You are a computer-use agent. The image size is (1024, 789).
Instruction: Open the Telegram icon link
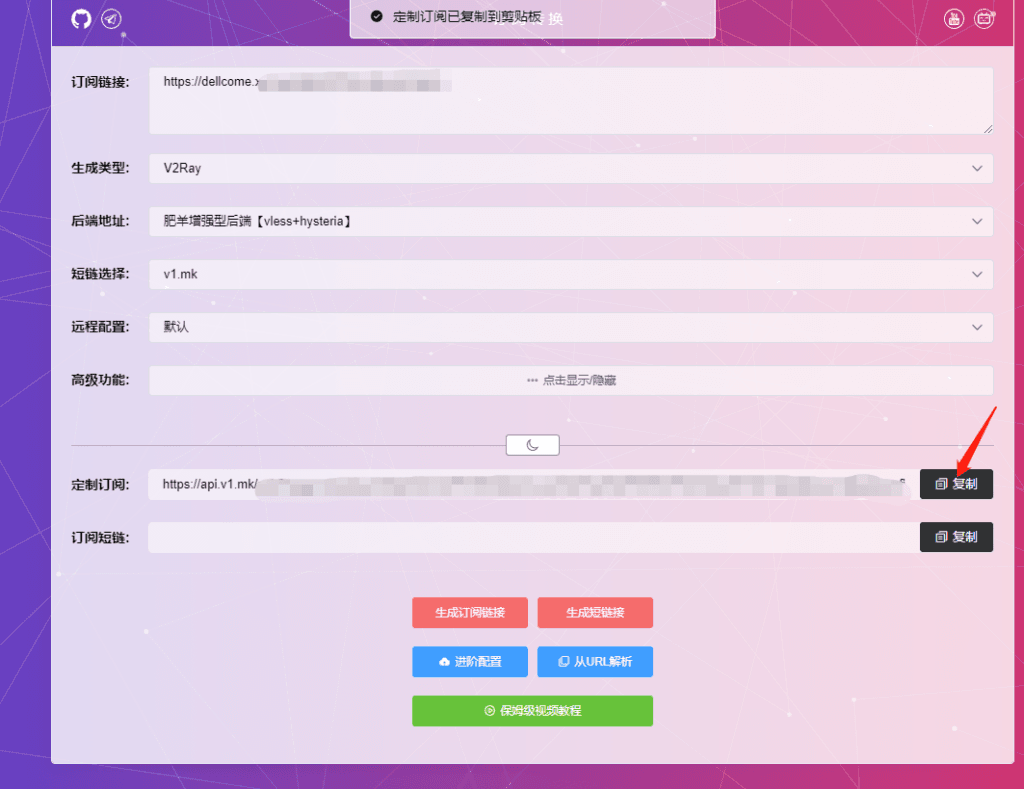pyautogui.click(x=111, y=19)
